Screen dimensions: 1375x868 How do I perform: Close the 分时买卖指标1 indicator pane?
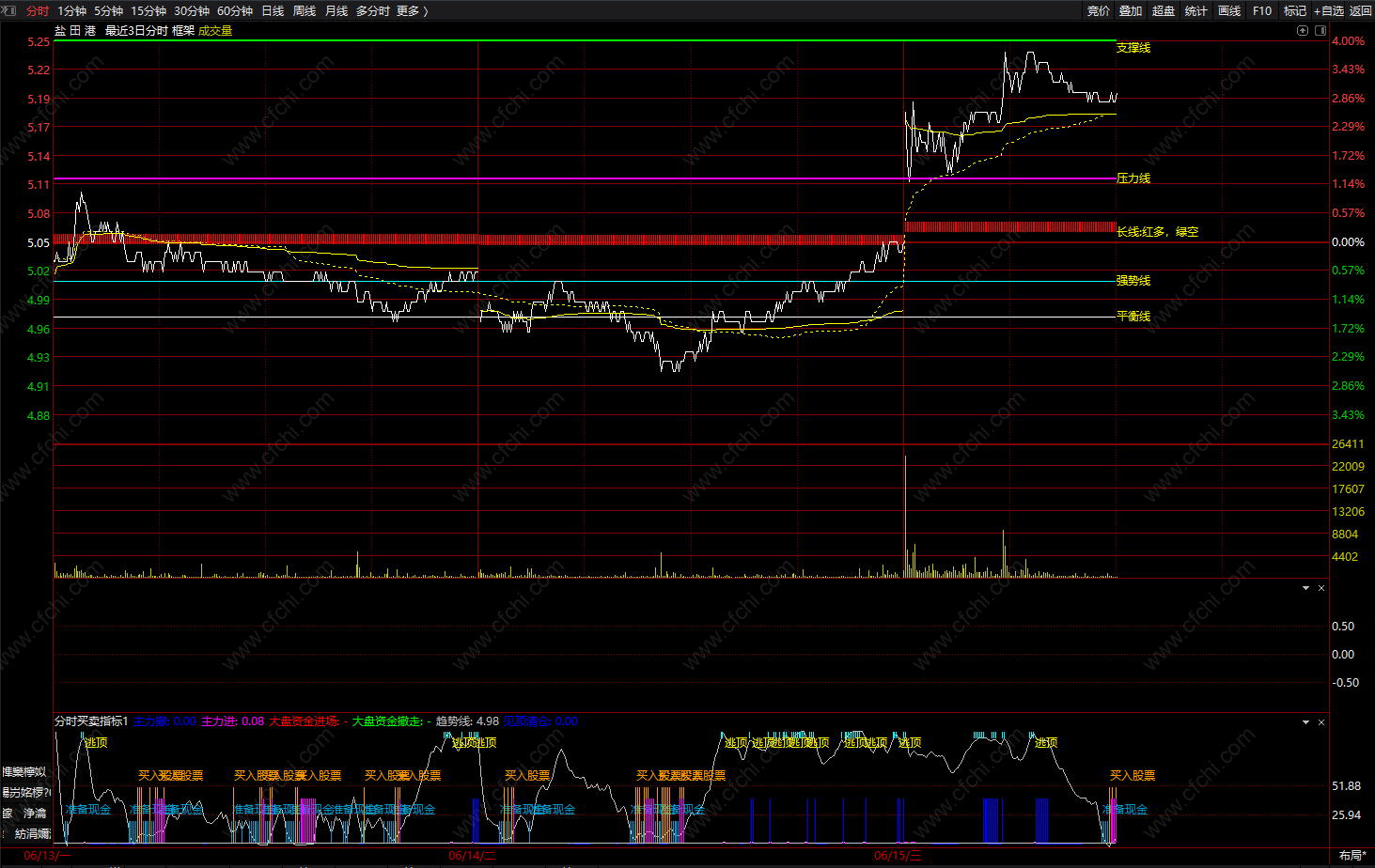click(x=1321, y=722)
